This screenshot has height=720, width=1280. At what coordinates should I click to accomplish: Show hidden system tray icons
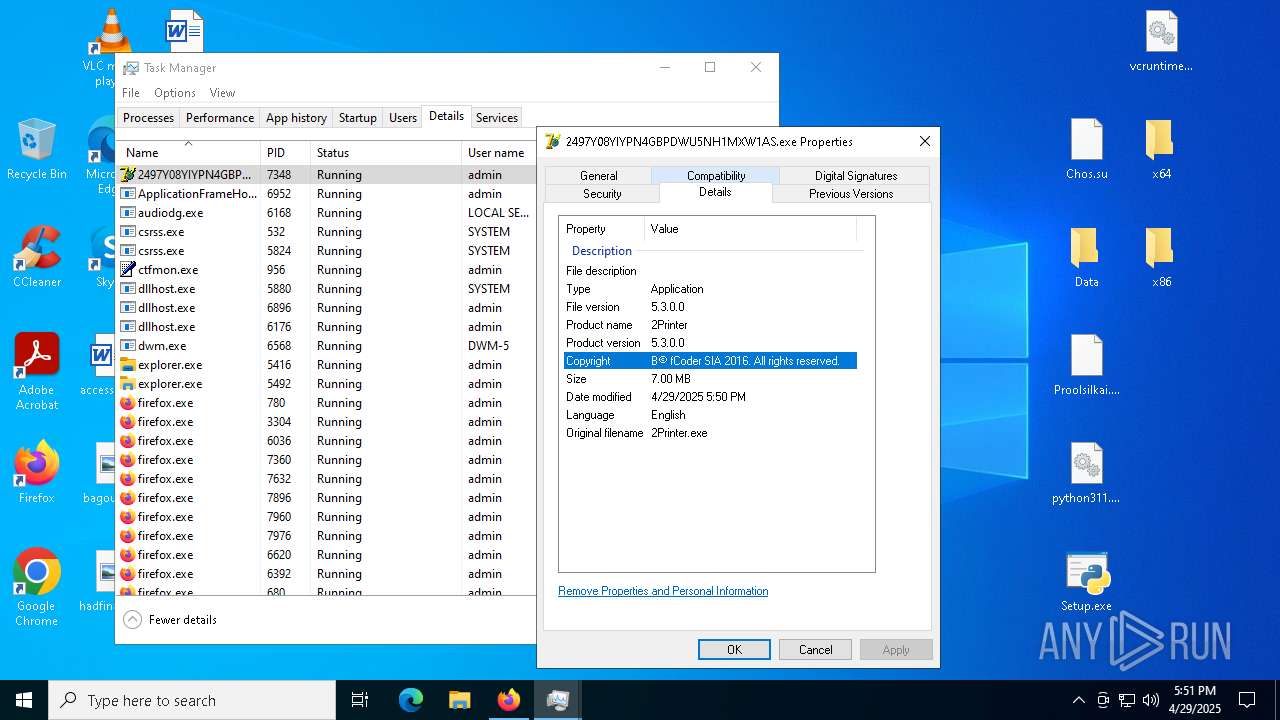(1078, 700)
